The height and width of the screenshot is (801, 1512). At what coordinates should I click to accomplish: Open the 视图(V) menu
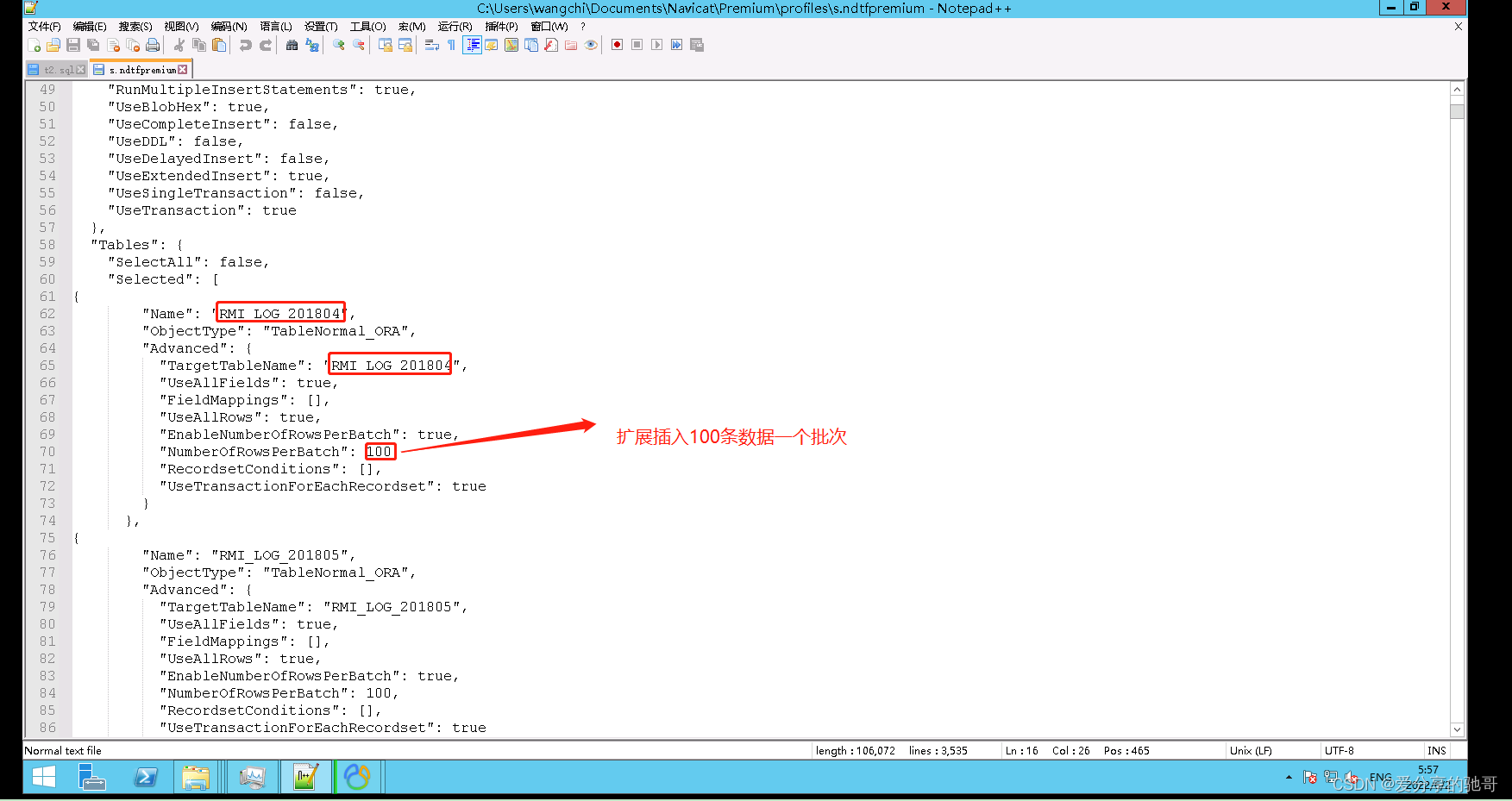(x=181, y=27)
